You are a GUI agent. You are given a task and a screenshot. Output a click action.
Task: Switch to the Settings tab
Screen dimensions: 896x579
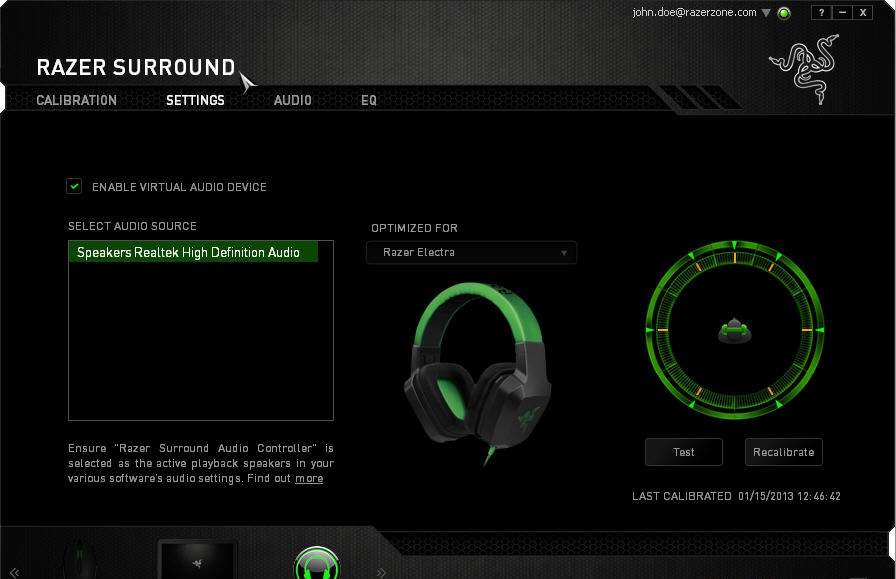(x=195, y=100)
